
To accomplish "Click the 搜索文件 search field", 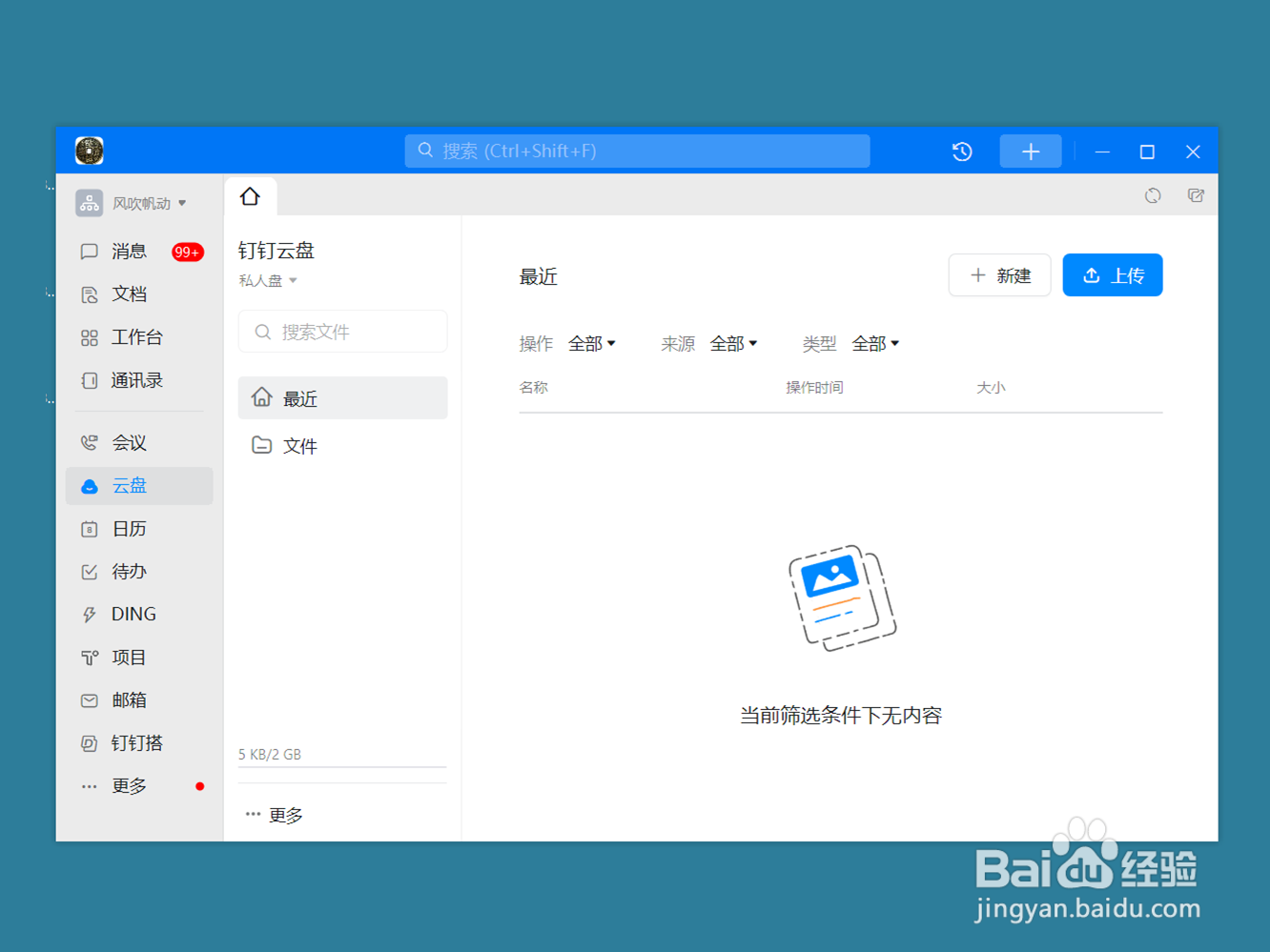I will coord(342,332).
